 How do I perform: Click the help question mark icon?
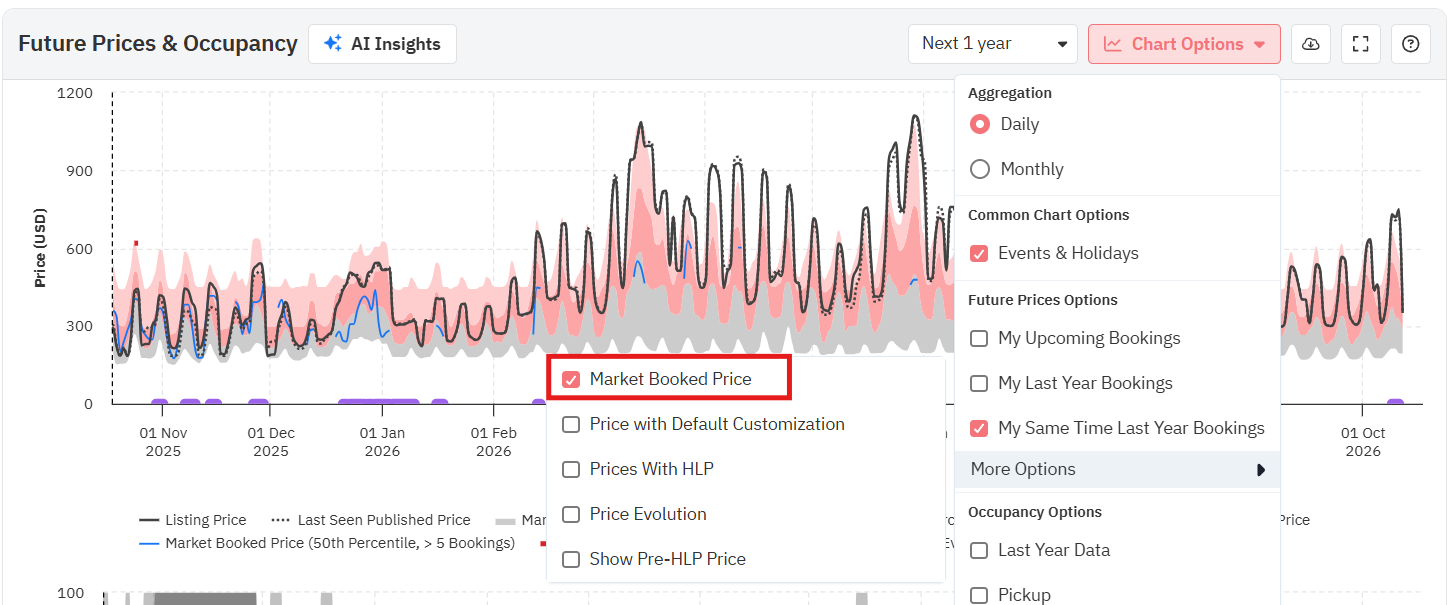tap(1410, 44)
